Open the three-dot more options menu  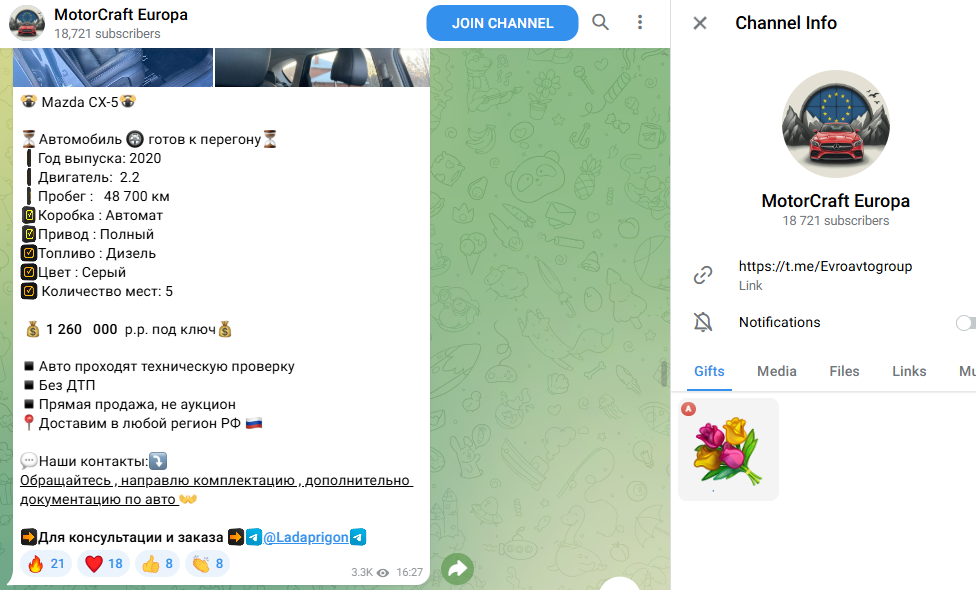639,22
